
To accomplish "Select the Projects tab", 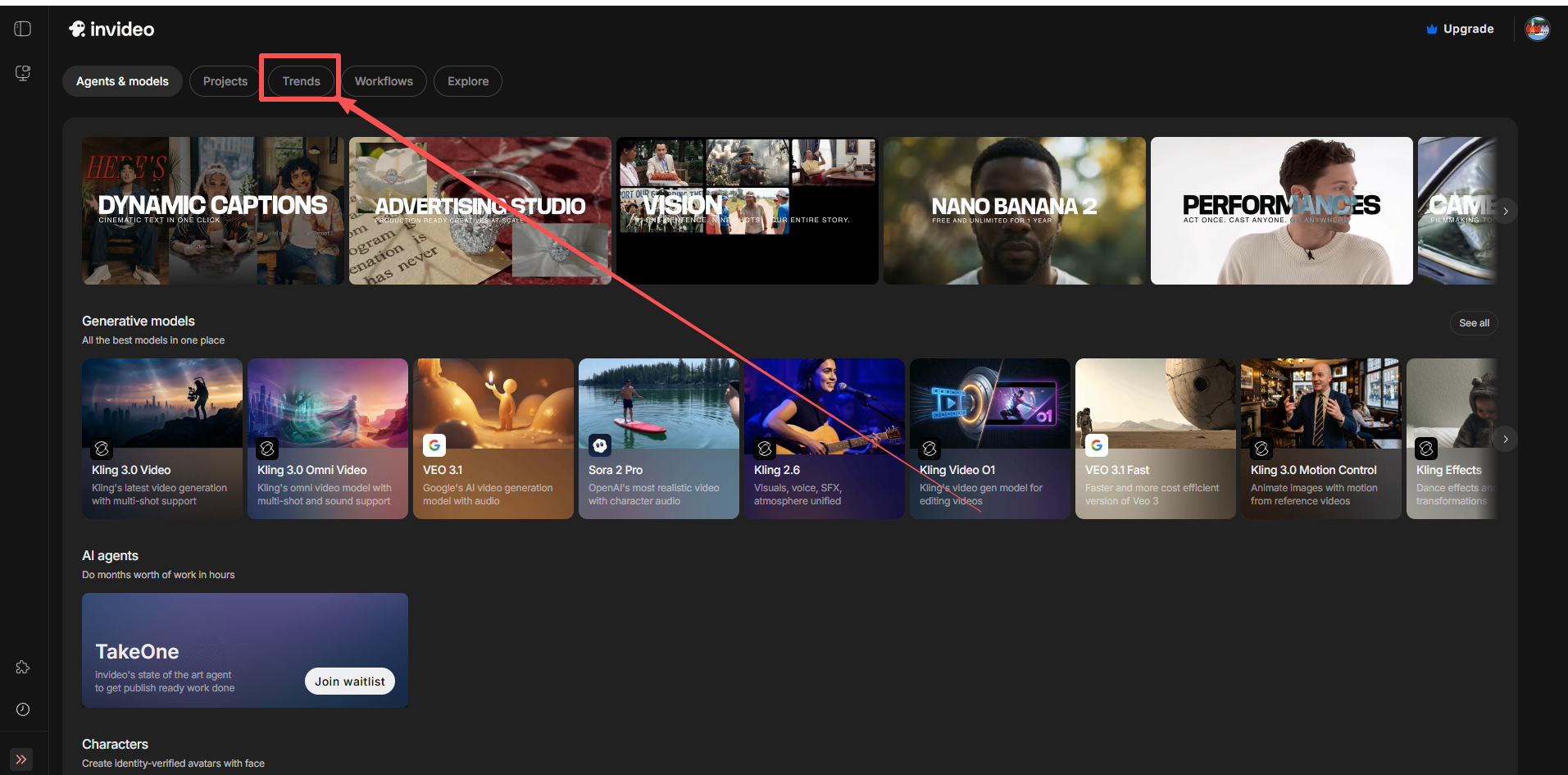I will [x=225, y=81].
